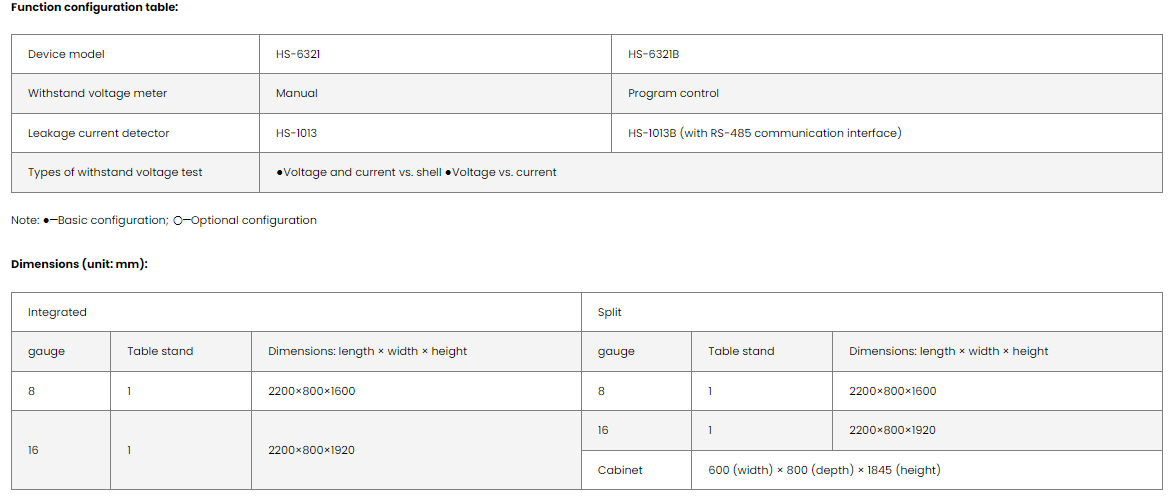Click the HS-1013 detector cell
1176x500 pixels.
coord(296,133)
